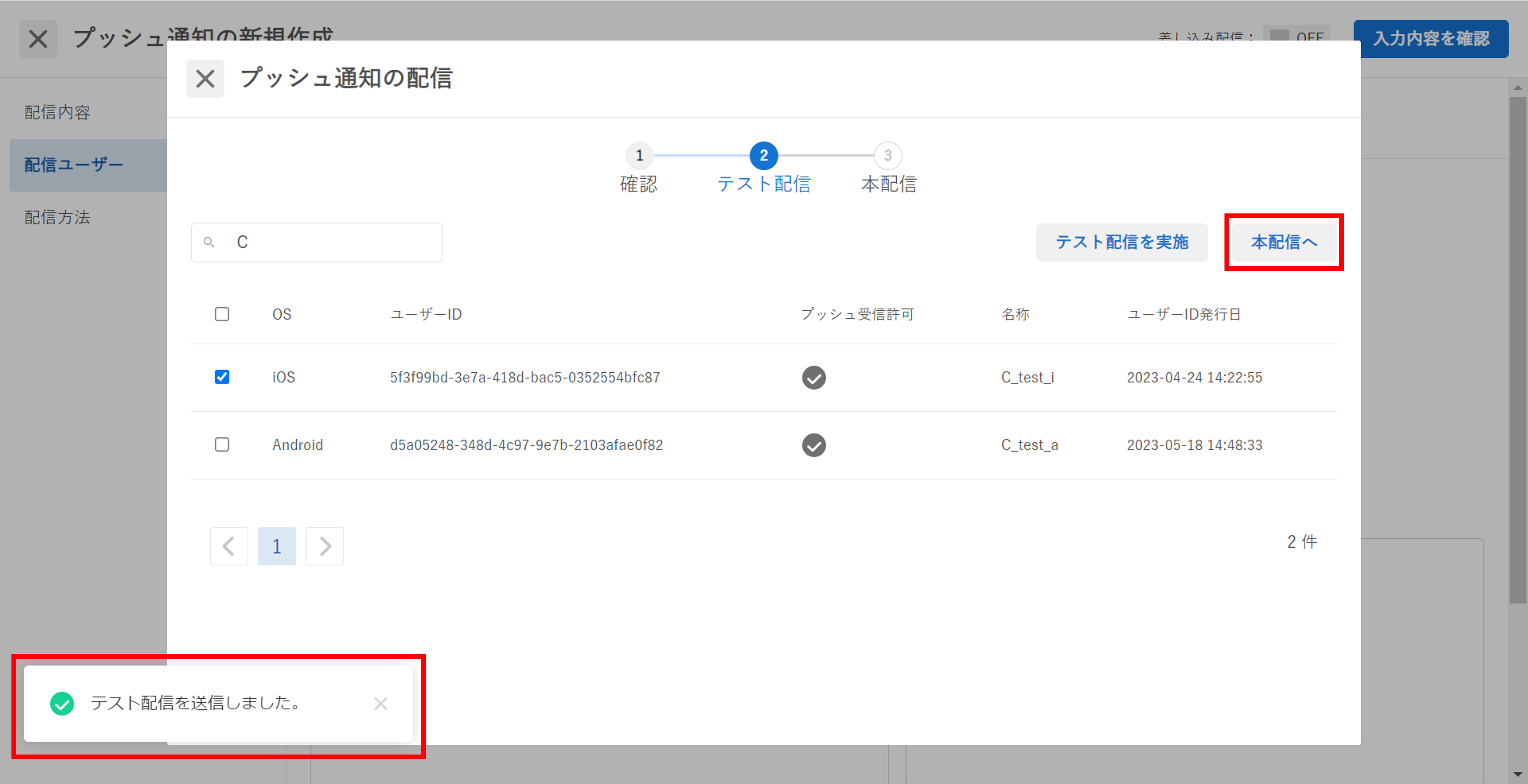The height and width of the screenshot is (784, 1528).
Task: Click the 2 件 result count
Action: coord(1302,542)
